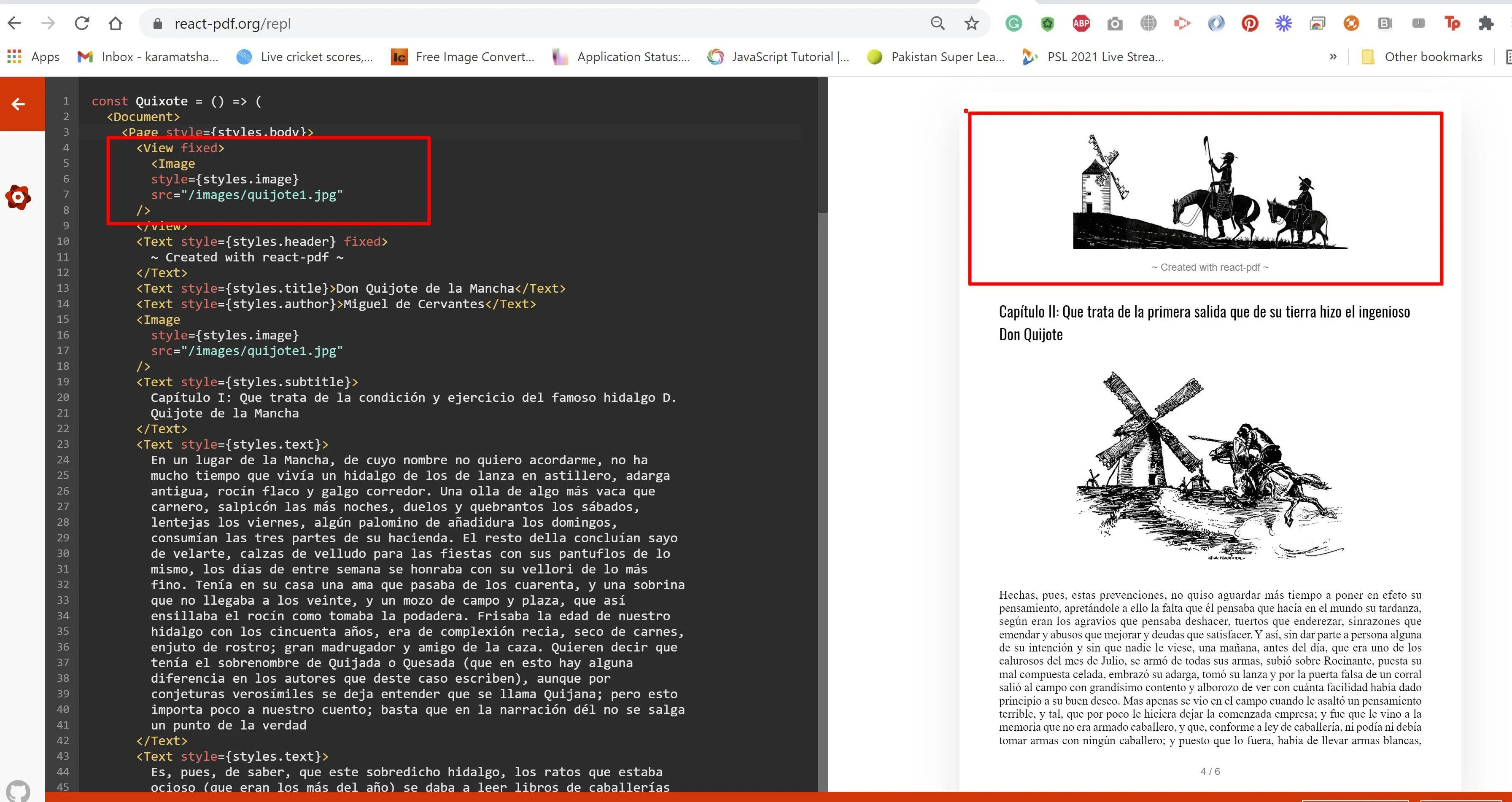Open the Extensions puzzle-piece menu

pyautogui.click(x=1485, y=24)
